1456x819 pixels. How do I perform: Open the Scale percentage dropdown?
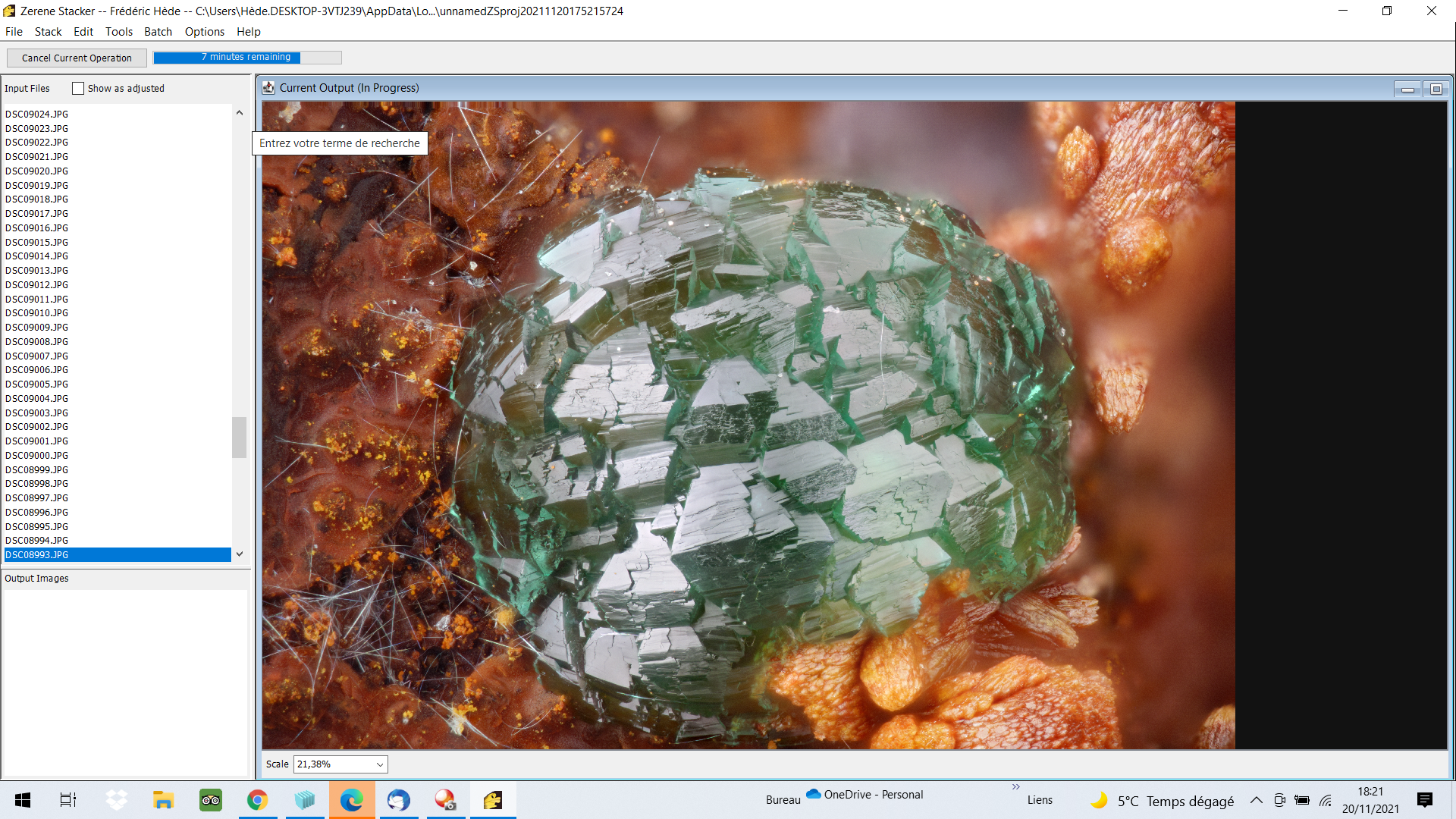click(340, 764)
